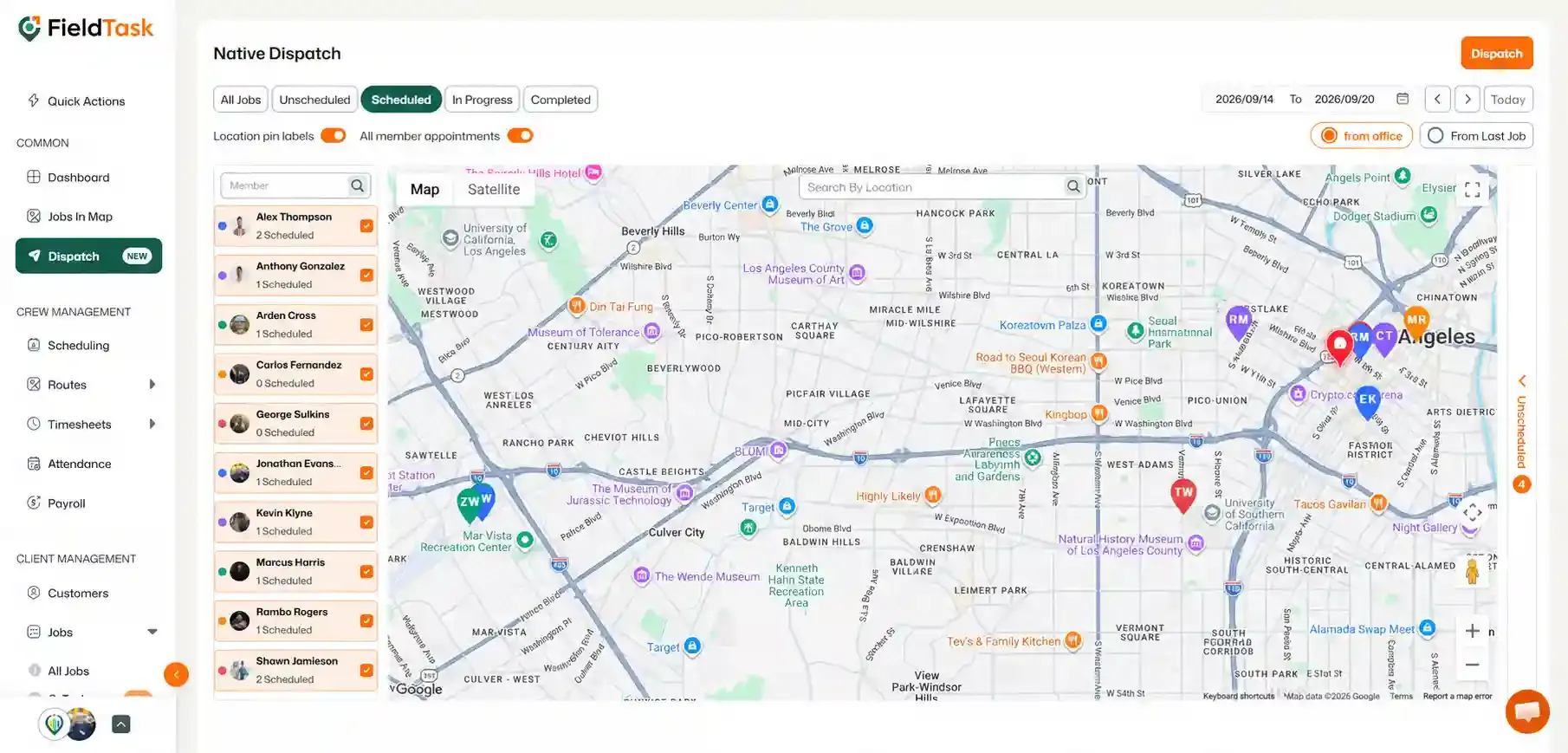
Task: Collapse the Jobs submenu arrow
Action: tap(152, 632)
